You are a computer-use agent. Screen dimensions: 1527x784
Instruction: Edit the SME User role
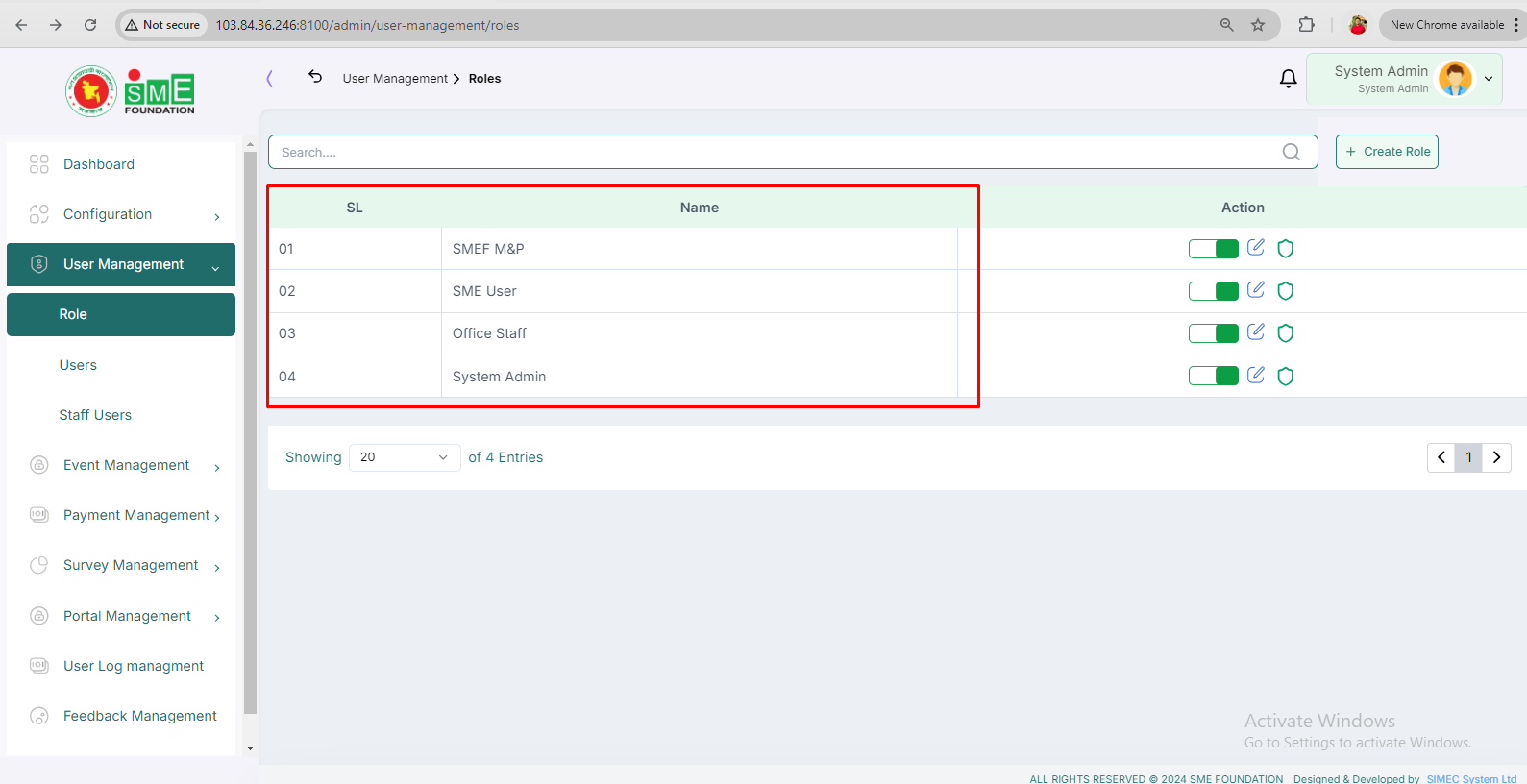point(1255,290)
